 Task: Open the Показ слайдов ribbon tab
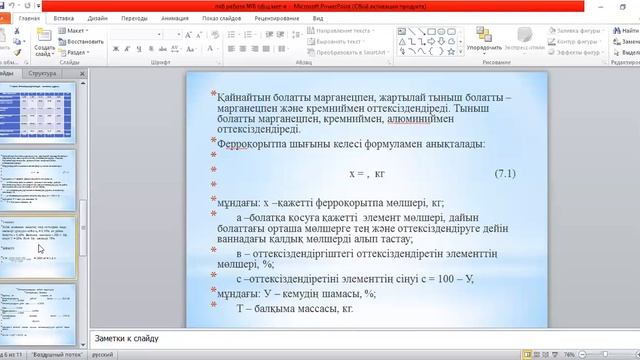tap(222, 18)
